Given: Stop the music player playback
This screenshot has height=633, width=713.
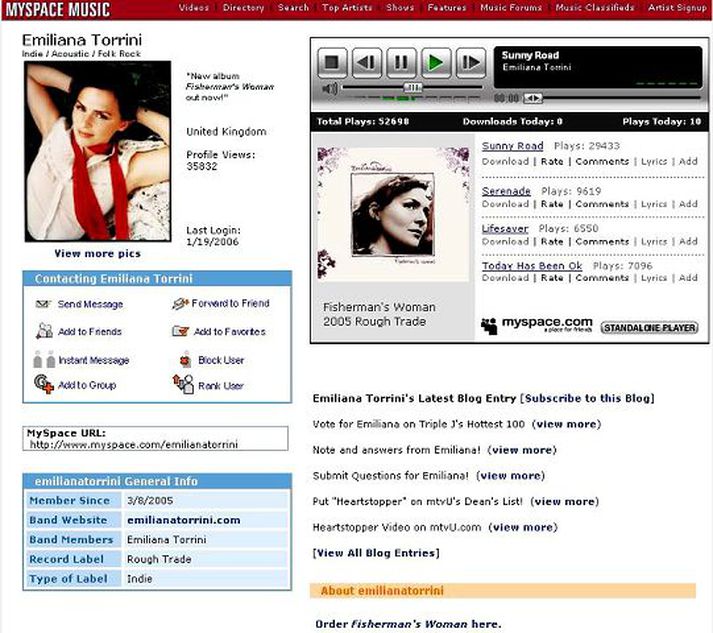Looking at the screenshot, I should pos(332,62).
